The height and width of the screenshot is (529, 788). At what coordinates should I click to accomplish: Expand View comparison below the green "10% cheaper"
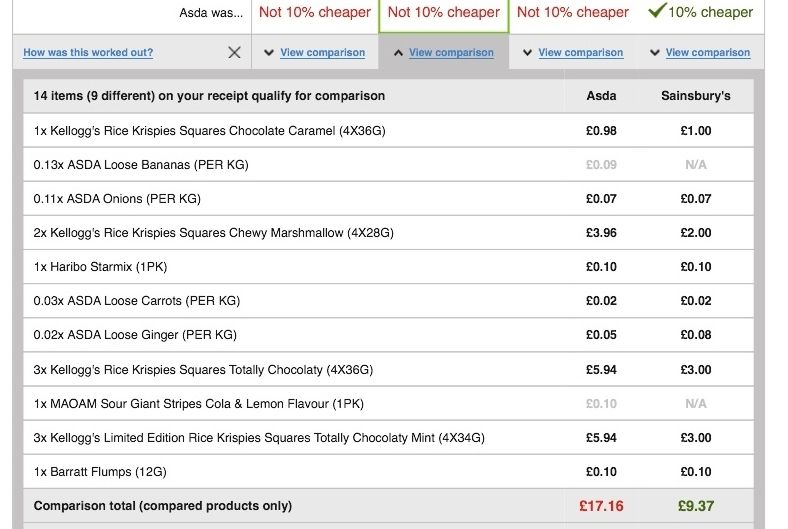click(x=700, y=53)
